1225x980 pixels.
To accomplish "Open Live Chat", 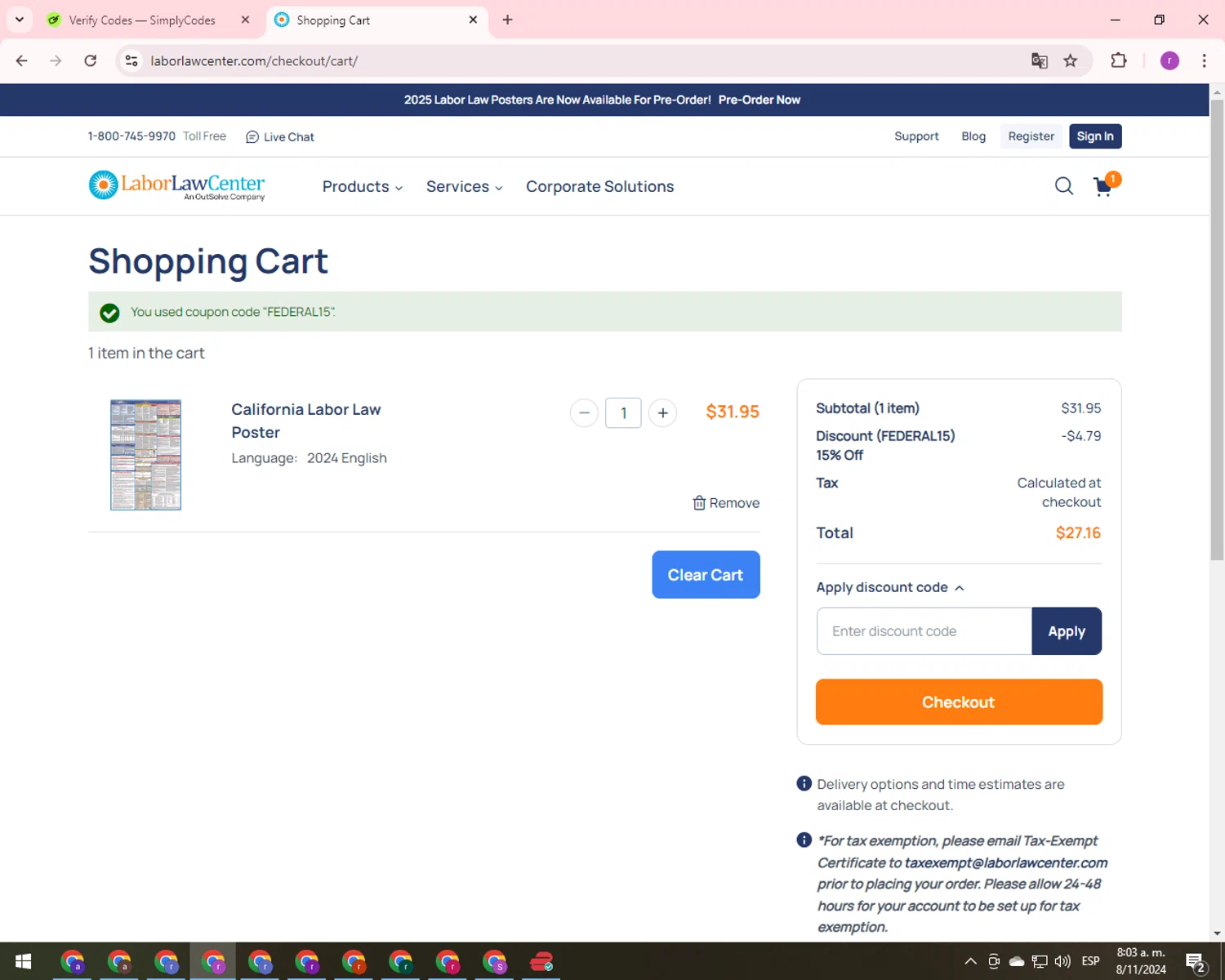I will 280,136.
